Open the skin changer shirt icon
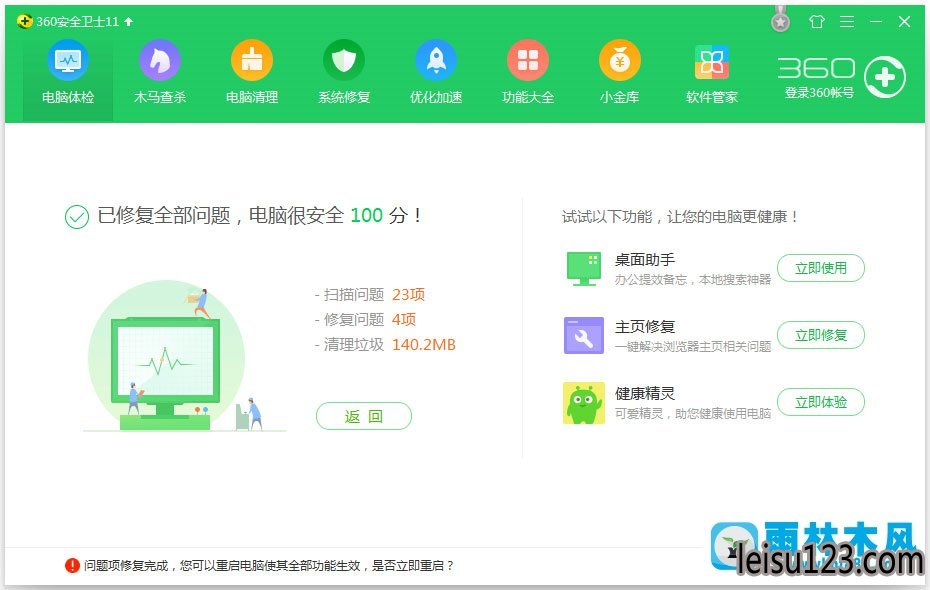The width and height of the screenshot is (930, 590). click(817, 22)
